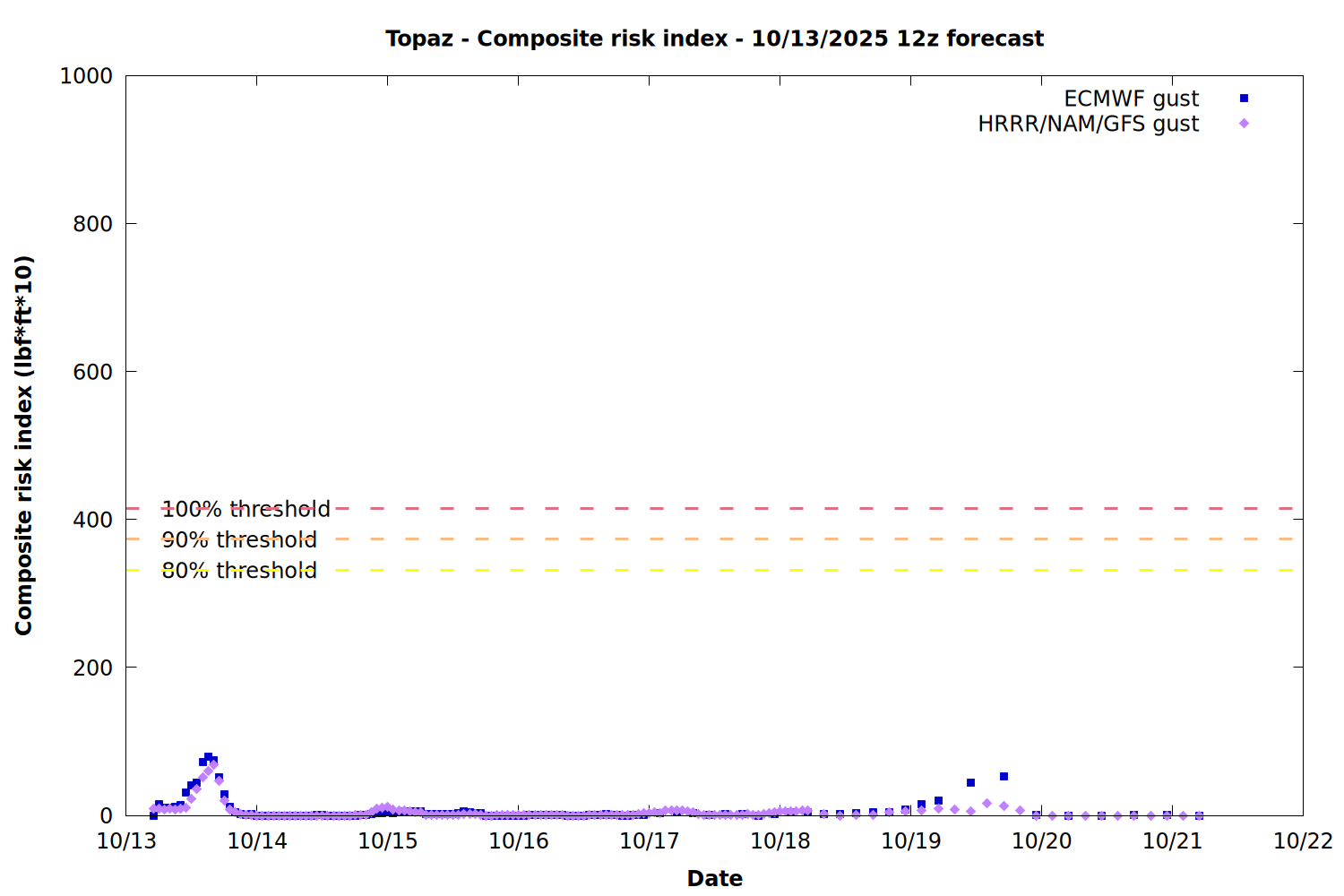Screen dimensions: 1344x896
Task: Select the 10/19 date tick label
Action: point(910,841)
